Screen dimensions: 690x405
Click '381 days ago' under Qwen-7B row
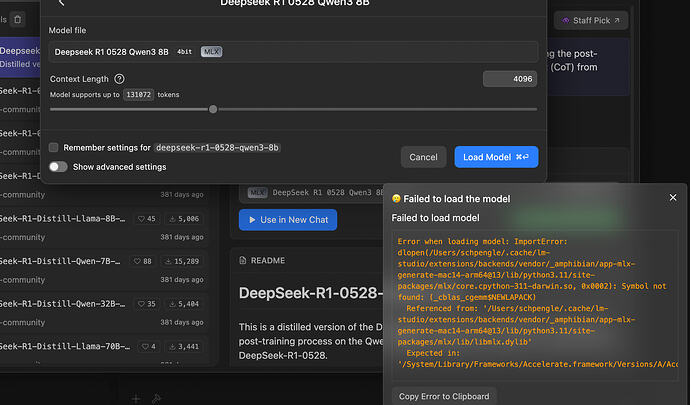click(182, 280)
